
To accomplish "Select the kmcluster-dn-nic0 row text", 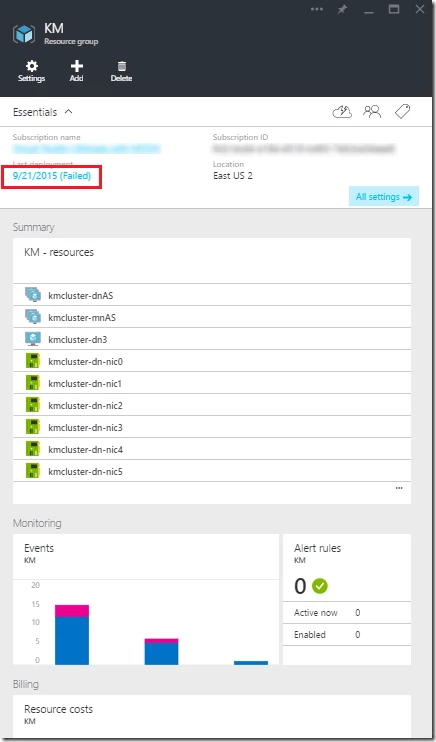I will [x=85, y=362].
